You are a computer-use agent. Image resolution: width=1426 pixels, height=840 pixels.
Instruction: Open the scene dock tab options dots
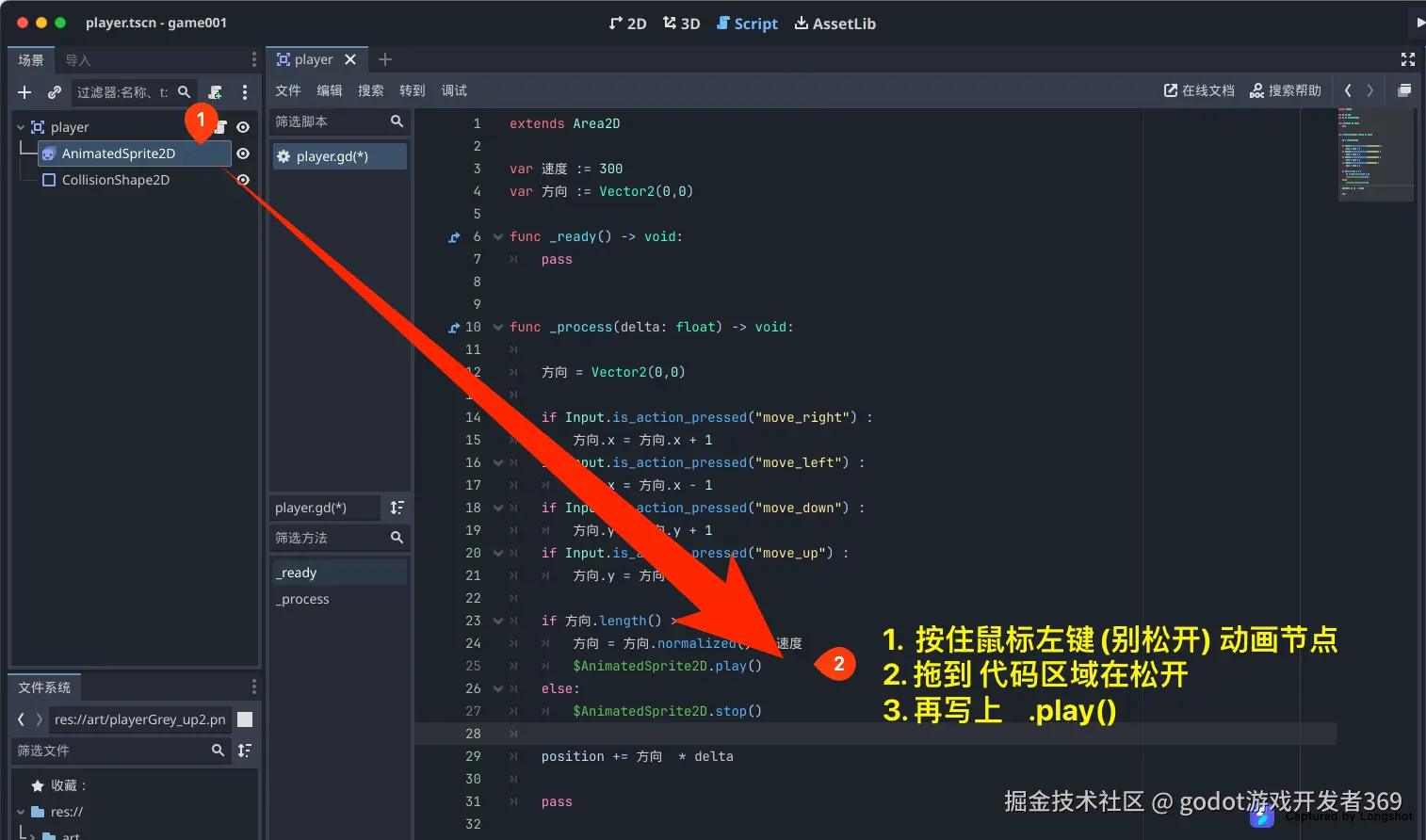pos(253,59)
